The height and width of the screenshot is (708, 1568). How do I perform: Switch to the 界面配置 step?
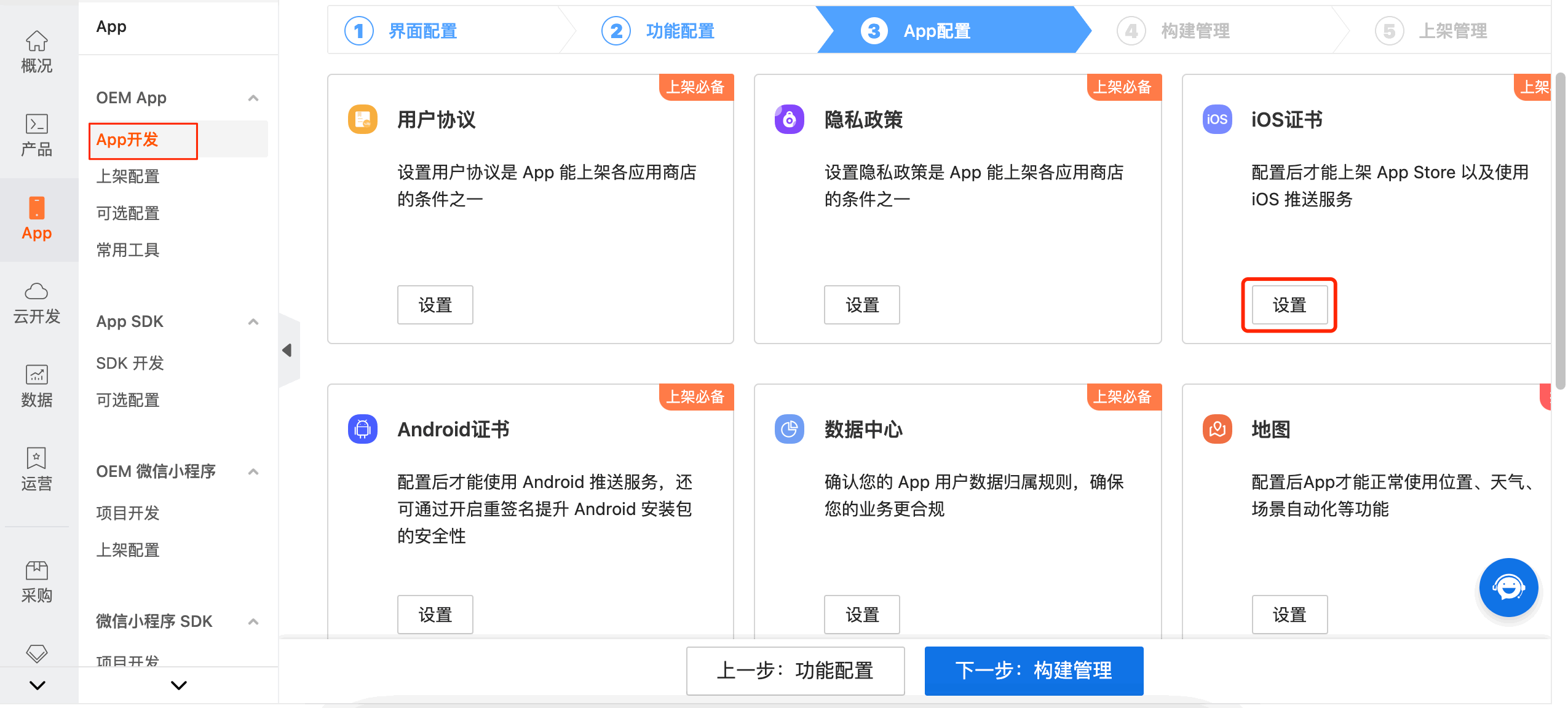421,31
